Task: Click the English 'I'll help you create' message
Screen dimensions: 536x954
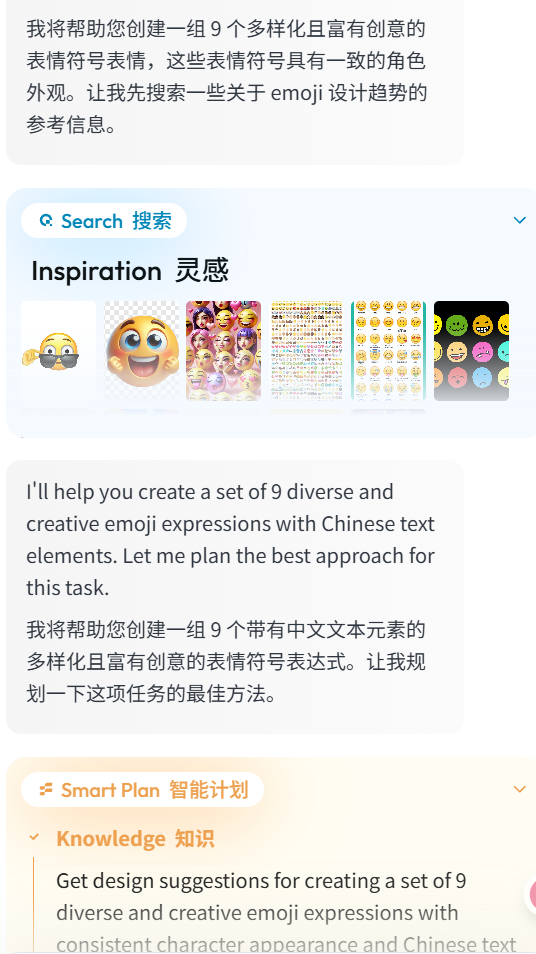Action: coord(231,540)
